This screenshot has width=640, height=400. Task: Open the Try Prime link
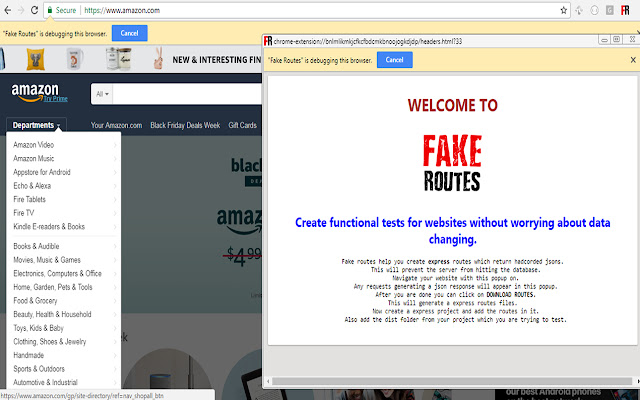point(56,99)
